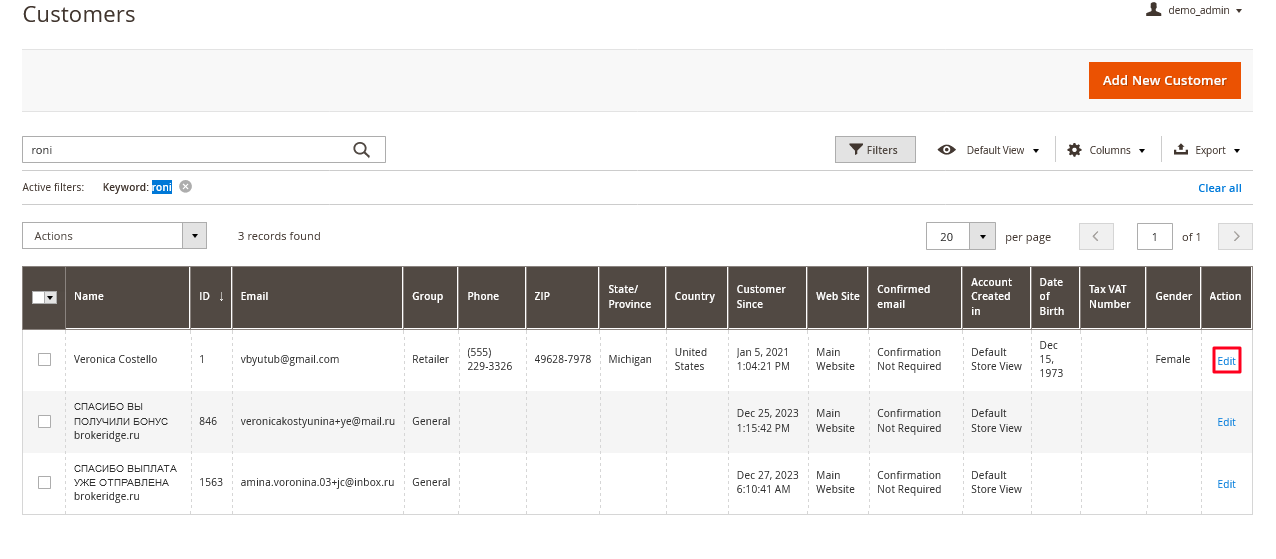
Task: Go to previous page arrow
Action: coord(1096,236)
